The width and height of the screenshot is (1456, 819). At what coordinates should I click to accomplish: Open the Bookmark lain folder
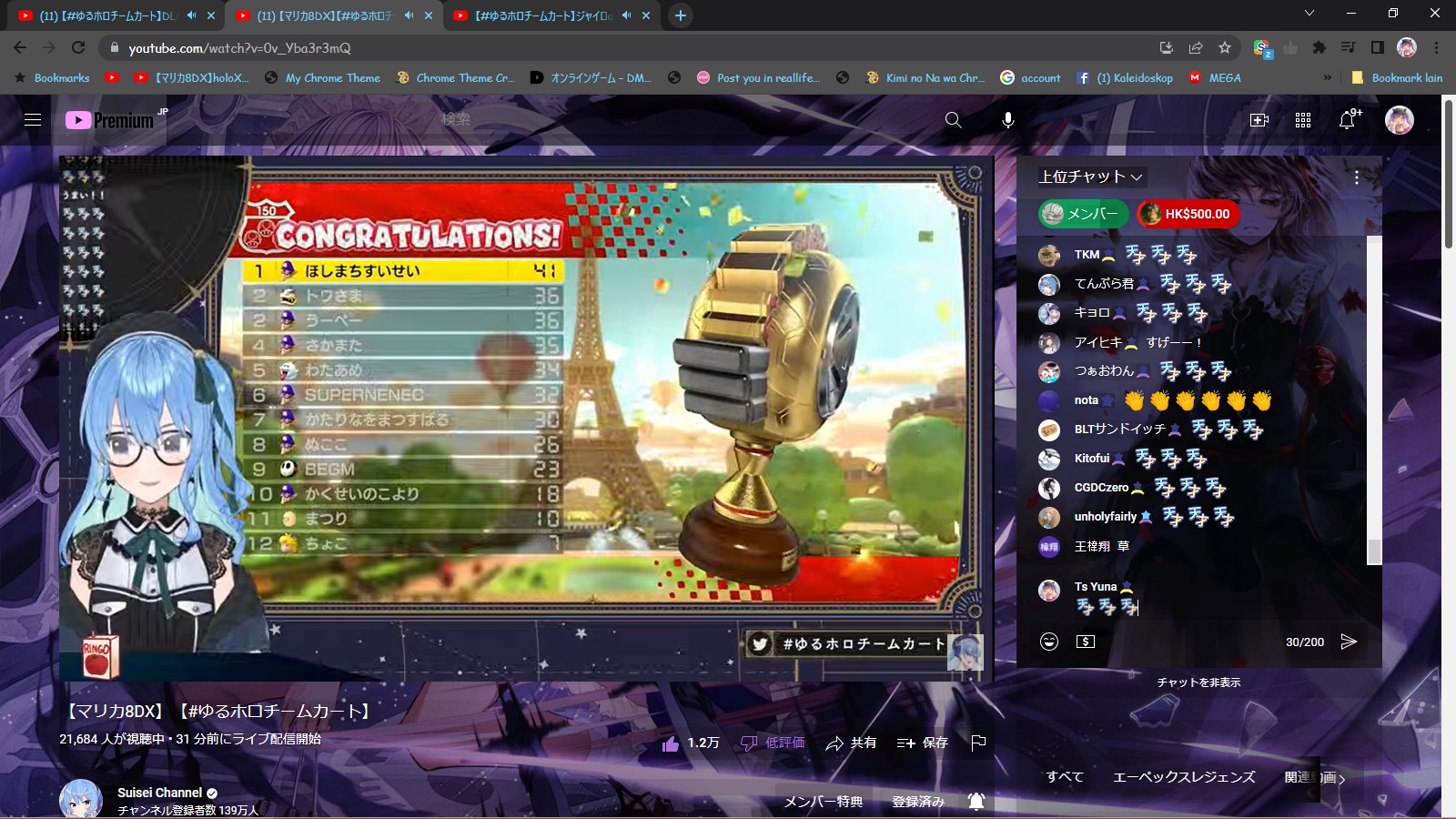(x=1397, y=78)
